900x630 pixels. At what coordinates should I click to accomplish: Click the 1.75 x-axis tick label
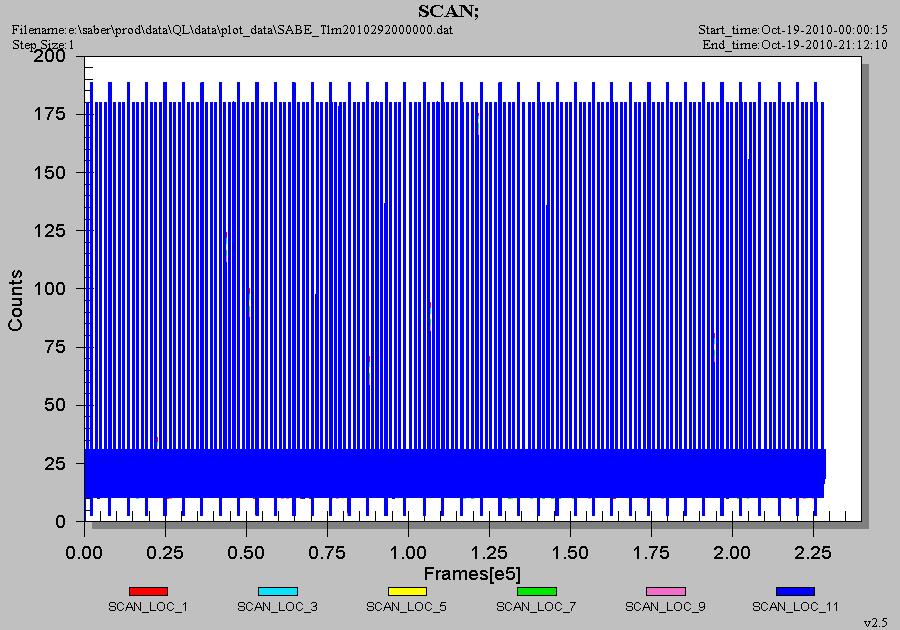pos(651,553)
